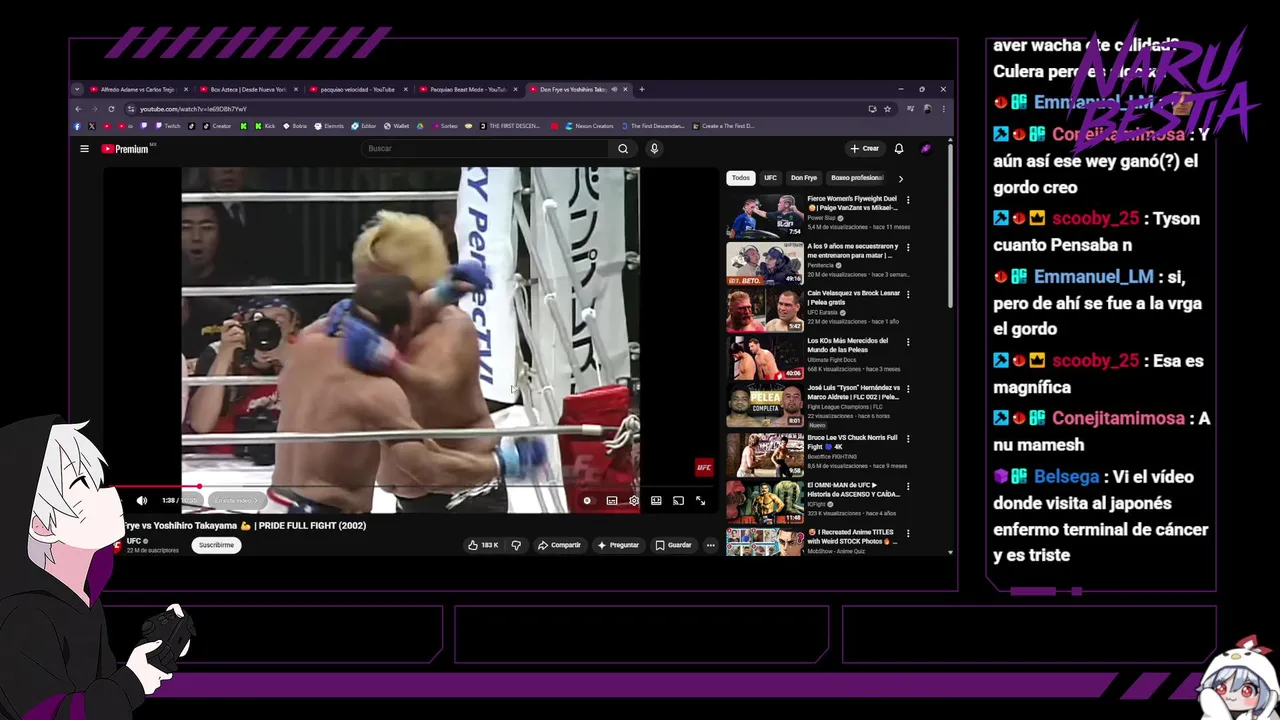The image size is (1280, 720).
Task: Open the Kick bookmark in bookmarks bar
Action: 265,126
